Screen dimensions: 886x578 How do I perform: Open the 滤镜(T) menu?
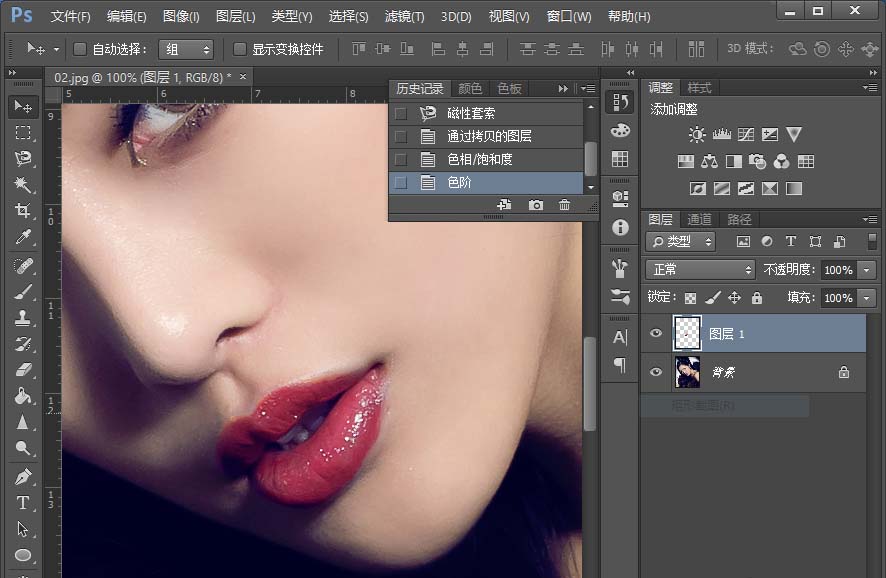[404, 17]
